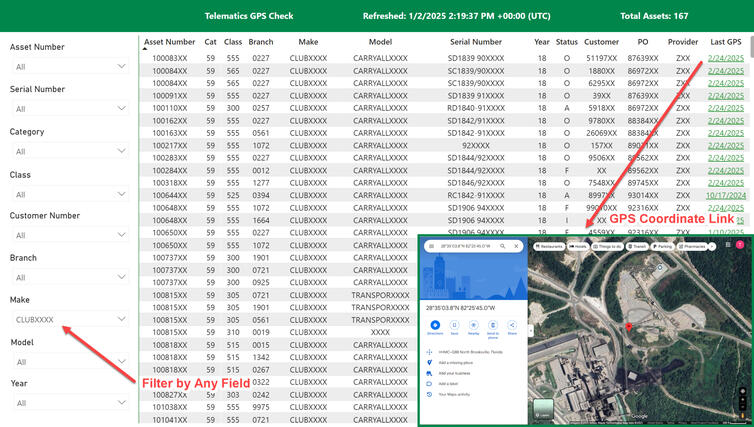Screen dimensions: 754x427
Task: Sort table by Serial Number column header
Action: (475, 42)
